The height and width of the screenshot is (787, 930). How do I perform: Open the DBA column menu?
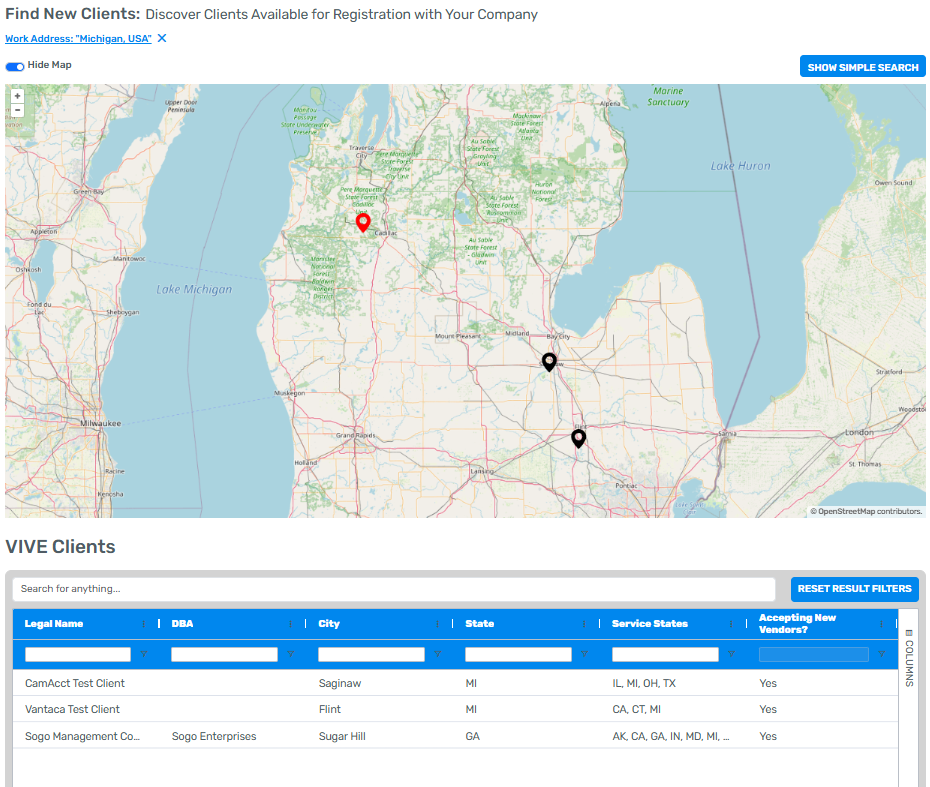pos(290,624)
